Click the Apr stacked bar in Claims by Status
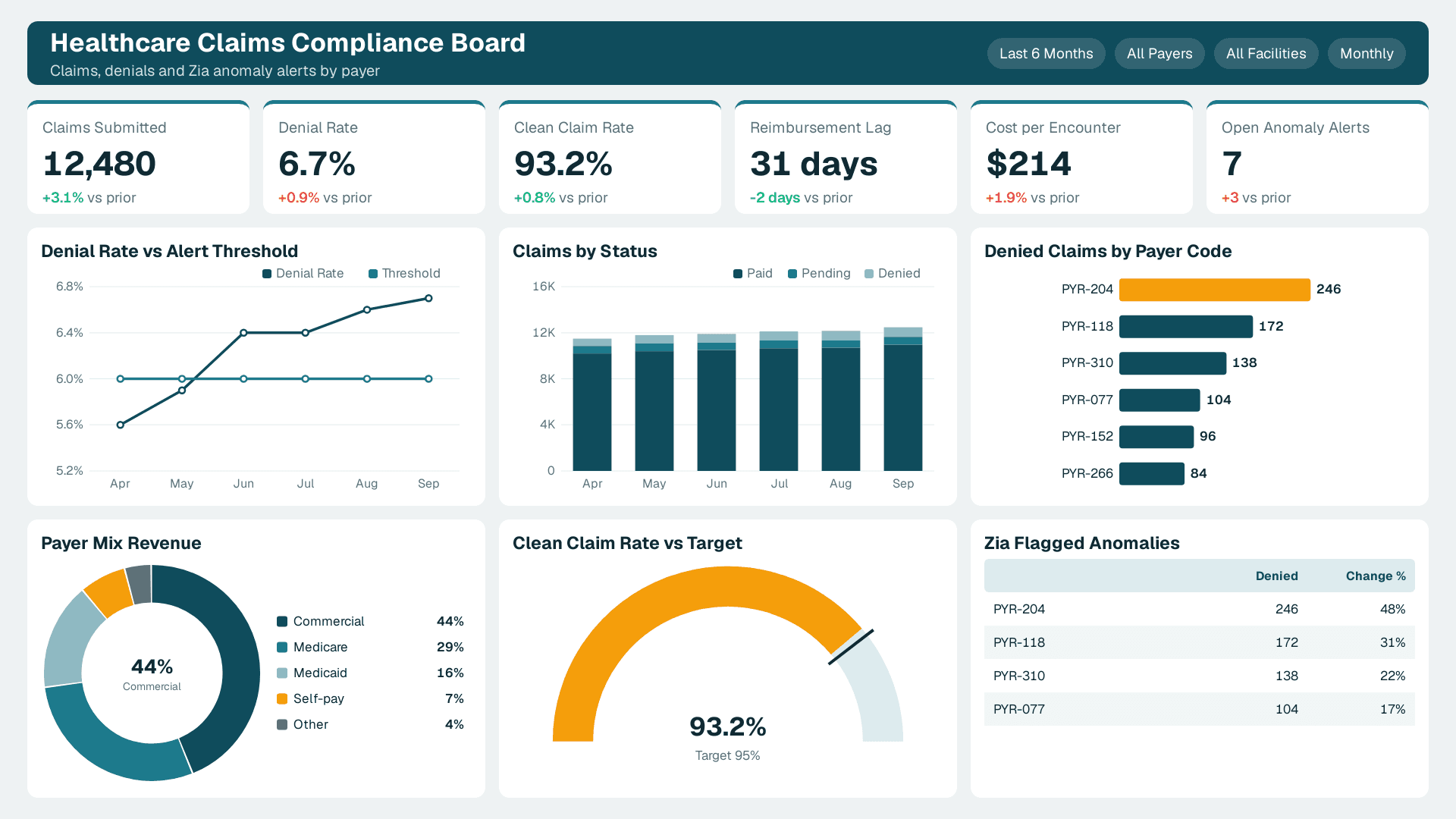 tap(592, 405)
